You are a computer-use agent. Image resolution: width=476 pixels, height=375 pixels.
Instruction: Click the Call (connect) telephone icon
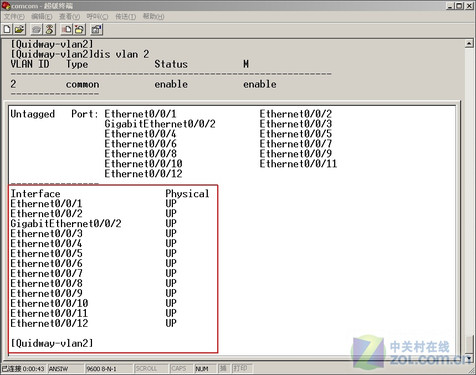click(36, 29)
